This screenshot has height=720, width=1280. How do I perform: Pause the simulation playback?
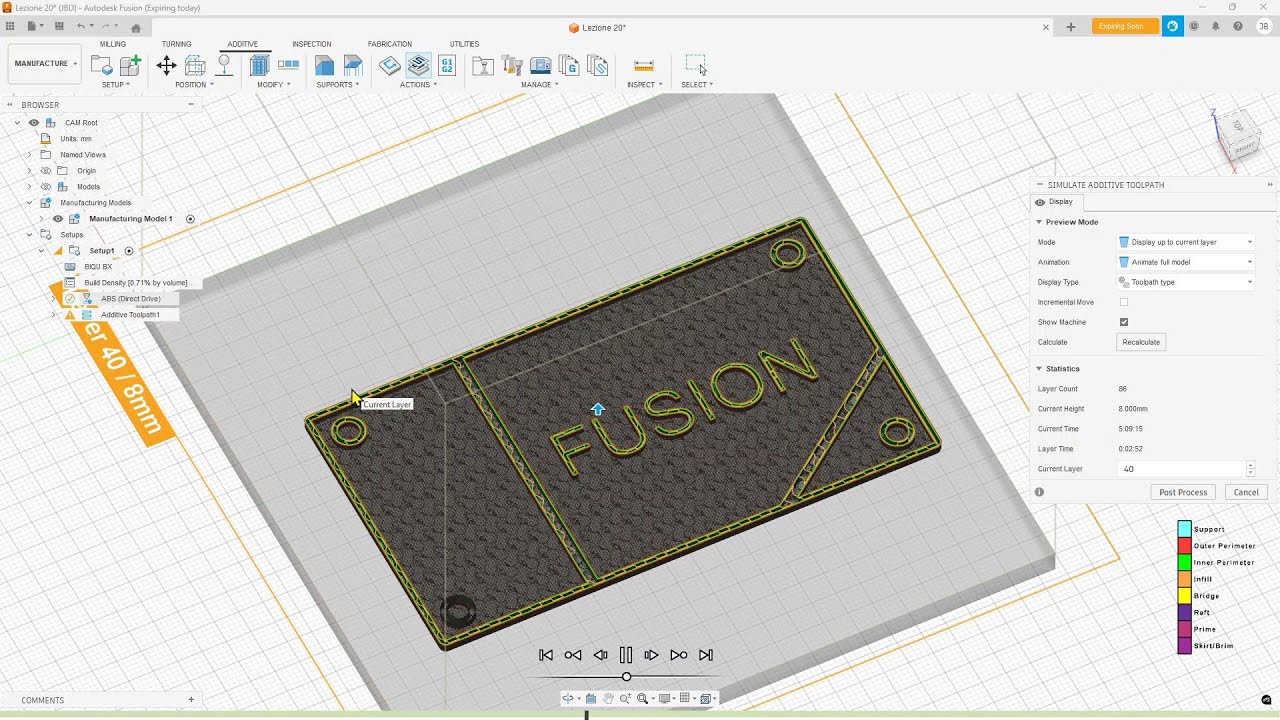click(626, 655)
